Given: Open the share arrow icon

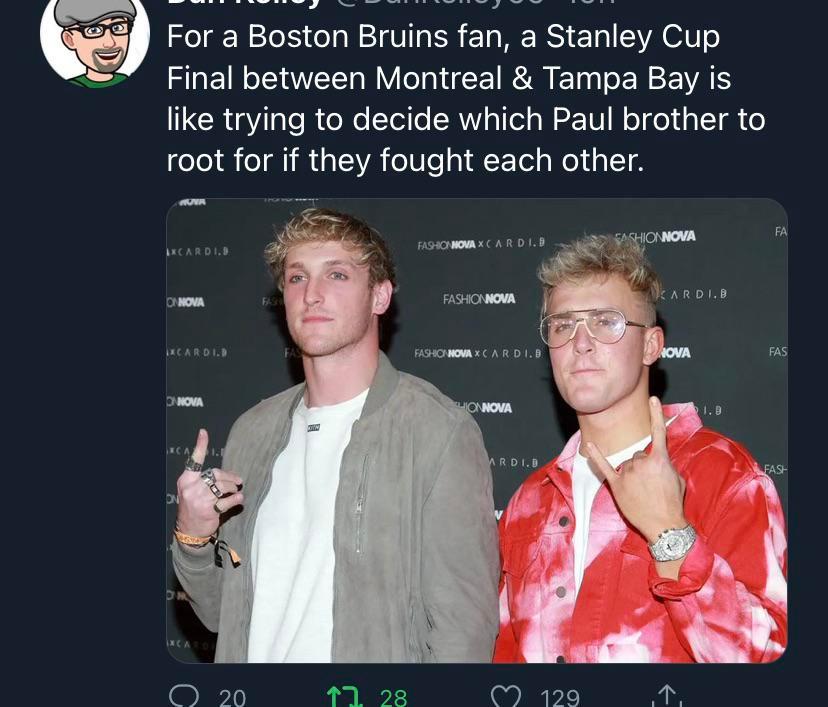Looking at the screenshot, I should click(669, 696).
